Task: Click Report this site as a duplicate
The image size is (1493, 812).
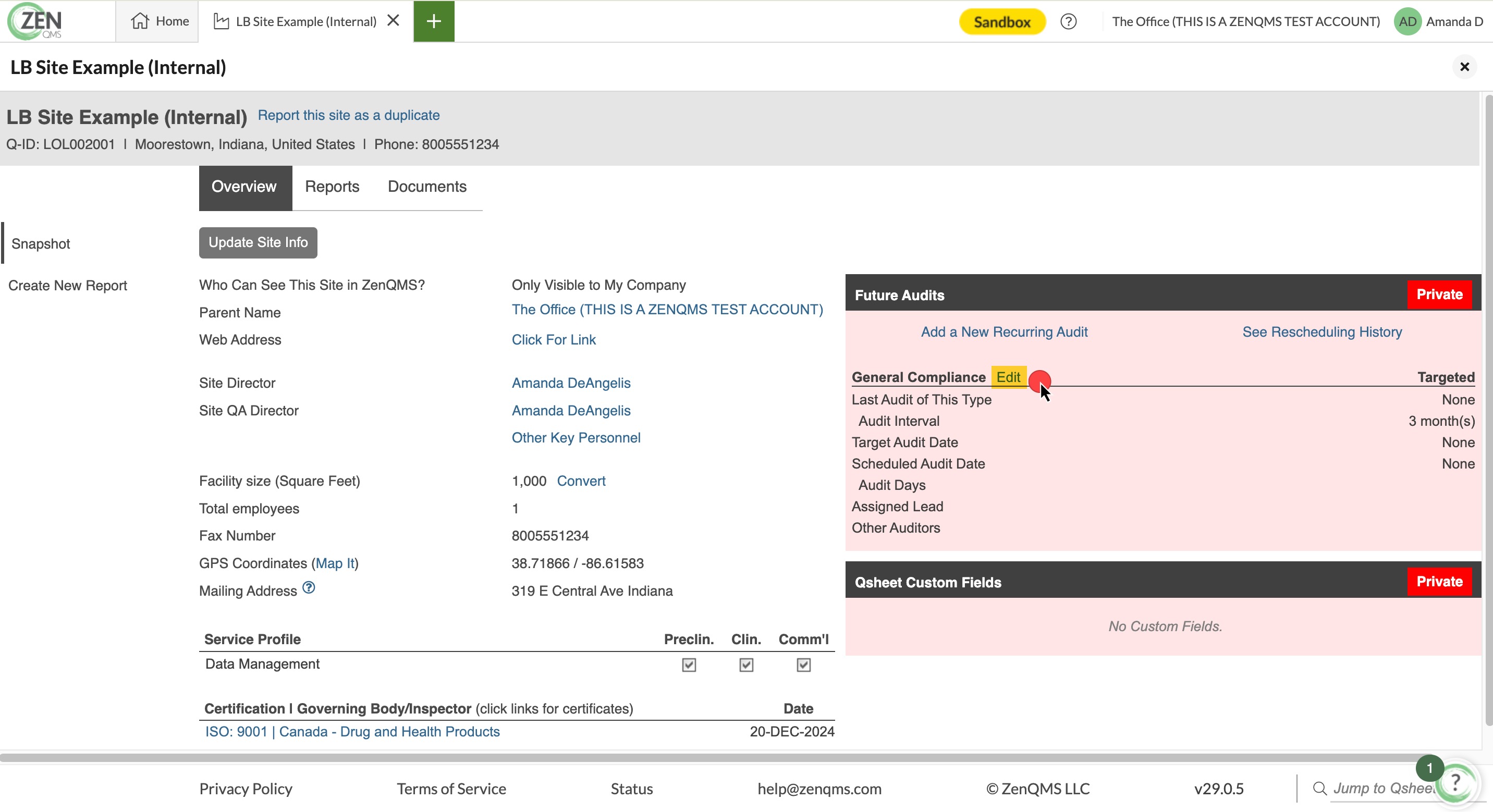Action: (x=348, y=115)
